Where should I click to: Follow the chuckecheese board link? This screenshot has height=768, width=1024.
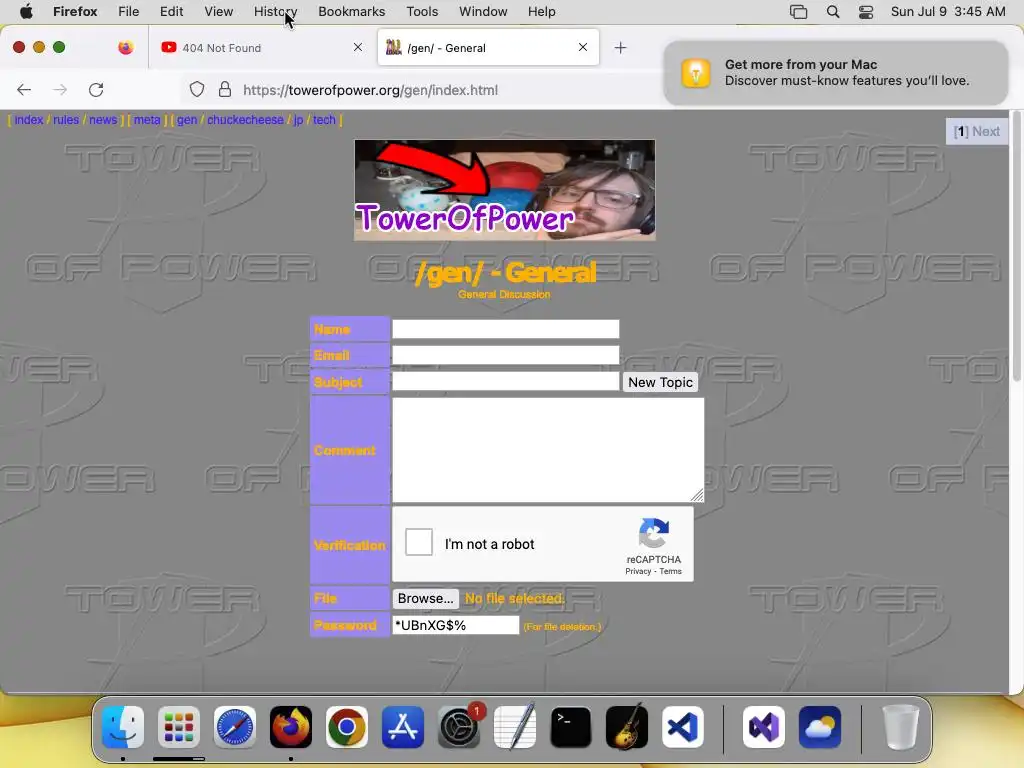pos(246,120)
